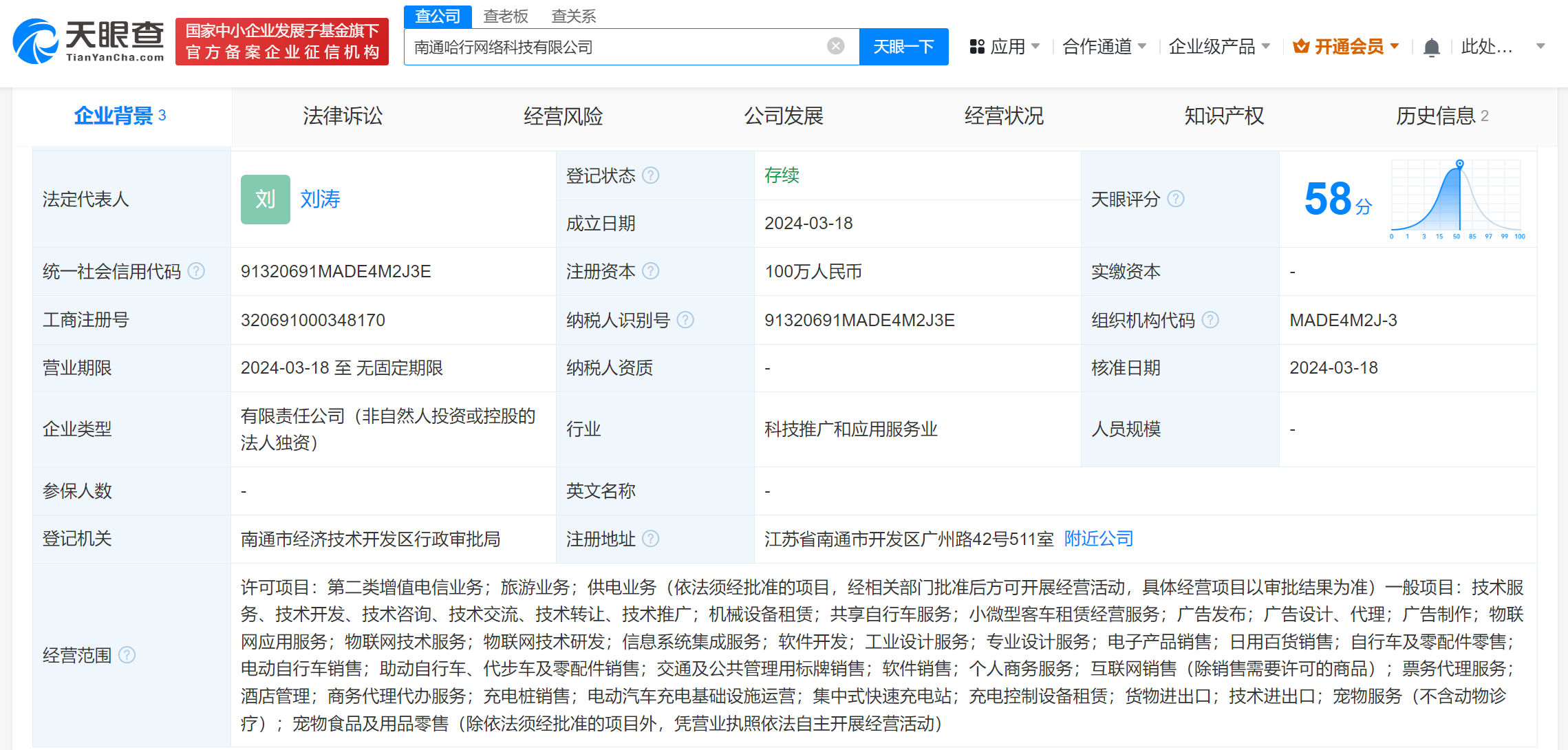Click help icon next to 注册资本

pyautogui.click(x=650, y=271)
